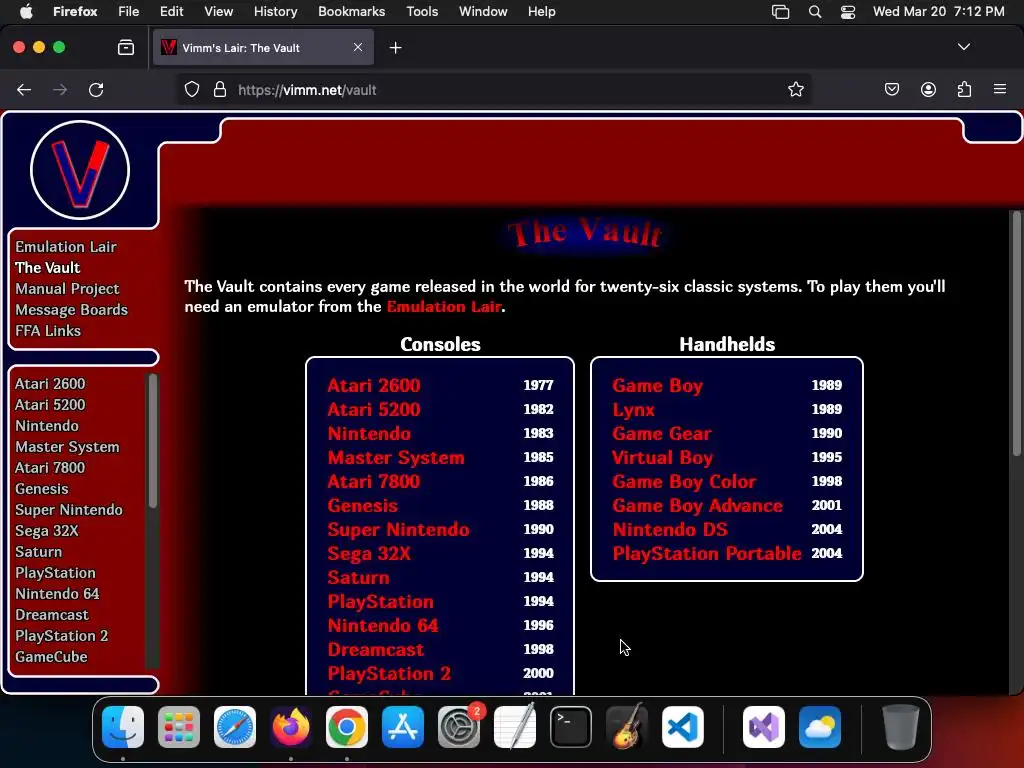Click the date and time in menu bar
The image size is (1024, 768).
(x=938, y=12)
